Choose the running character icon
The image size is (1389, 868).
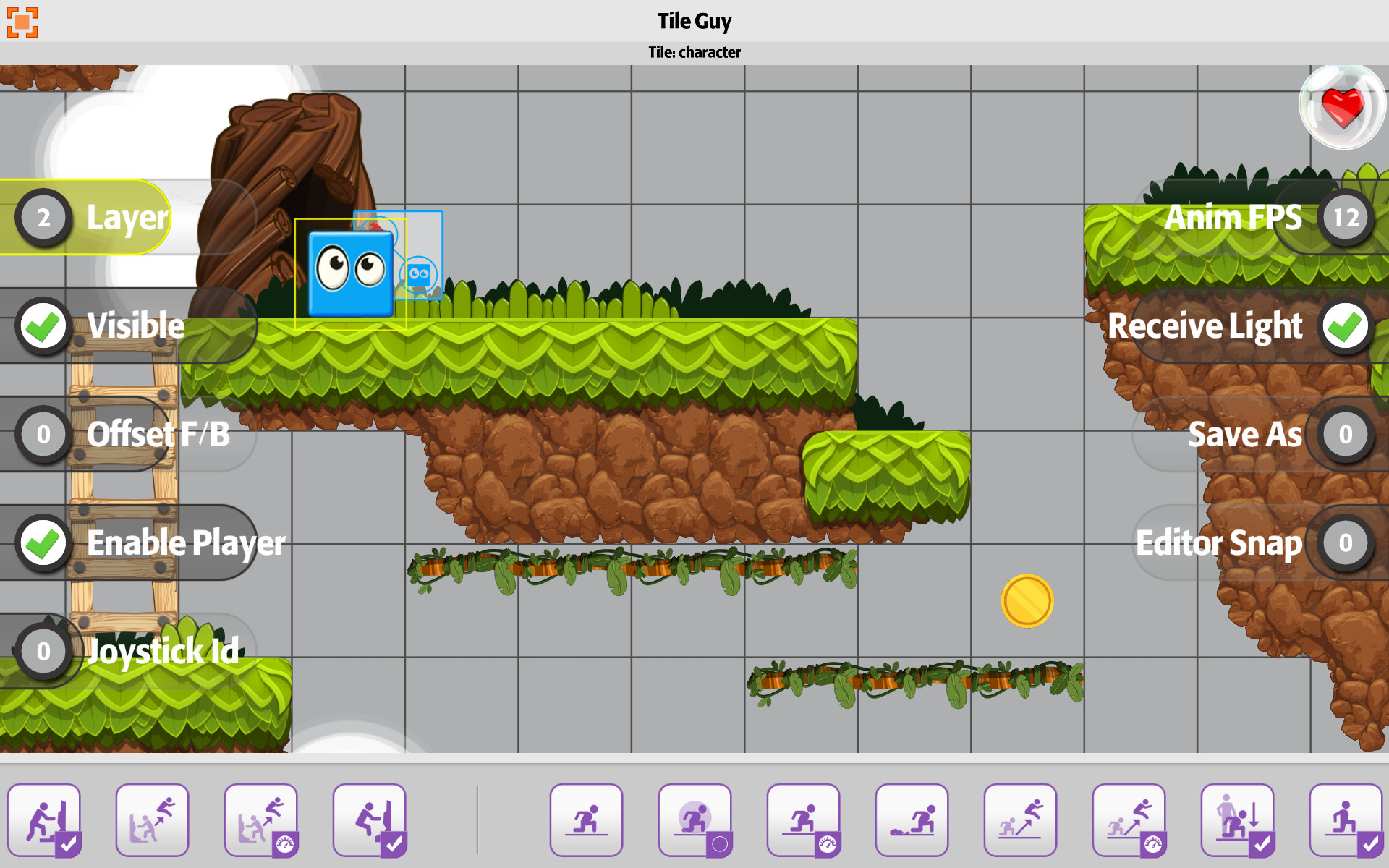[x=586, y=820]
